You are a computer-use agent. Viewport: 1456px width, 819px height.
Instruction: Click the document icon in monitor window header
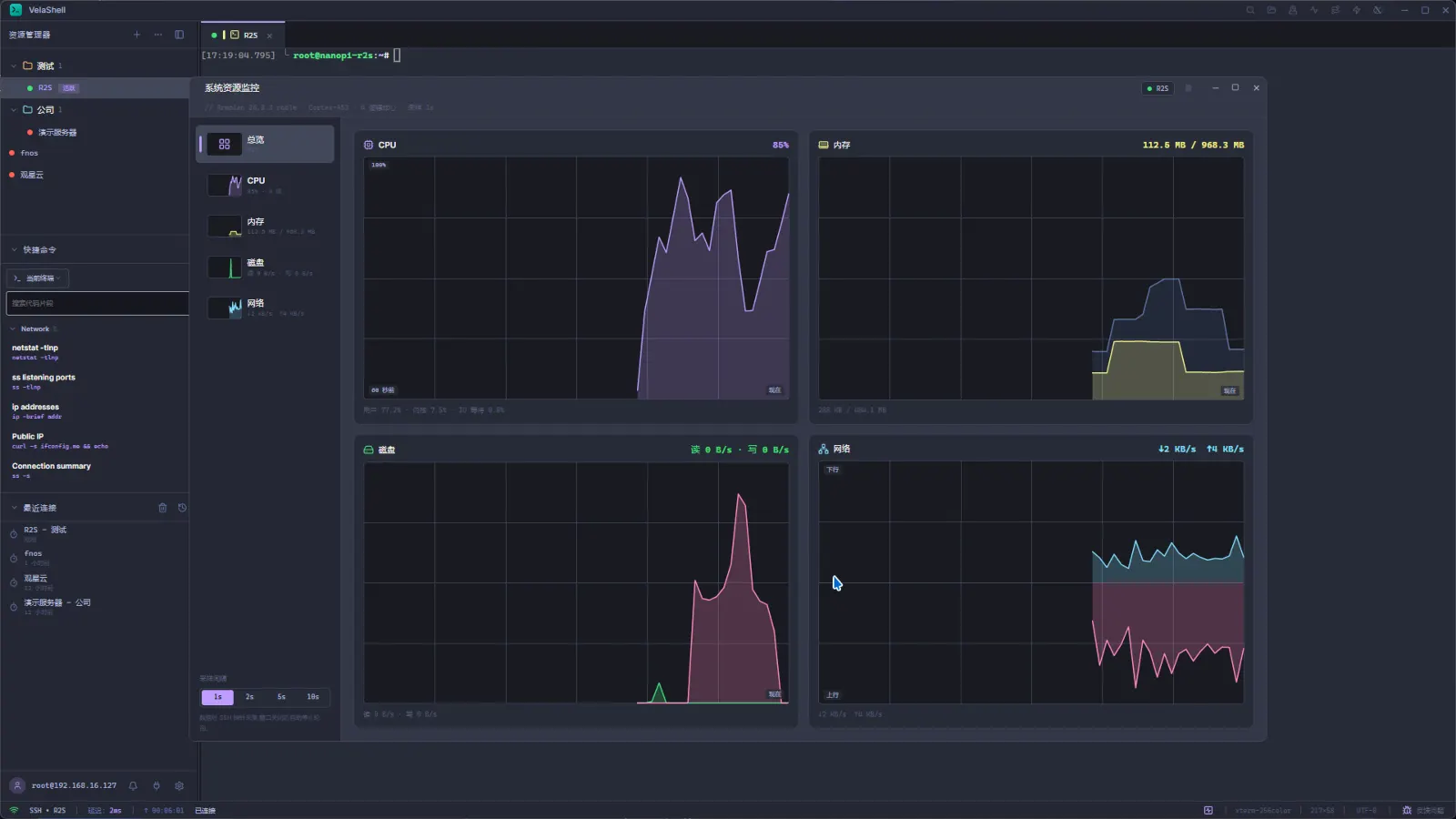coord(1188,88)
